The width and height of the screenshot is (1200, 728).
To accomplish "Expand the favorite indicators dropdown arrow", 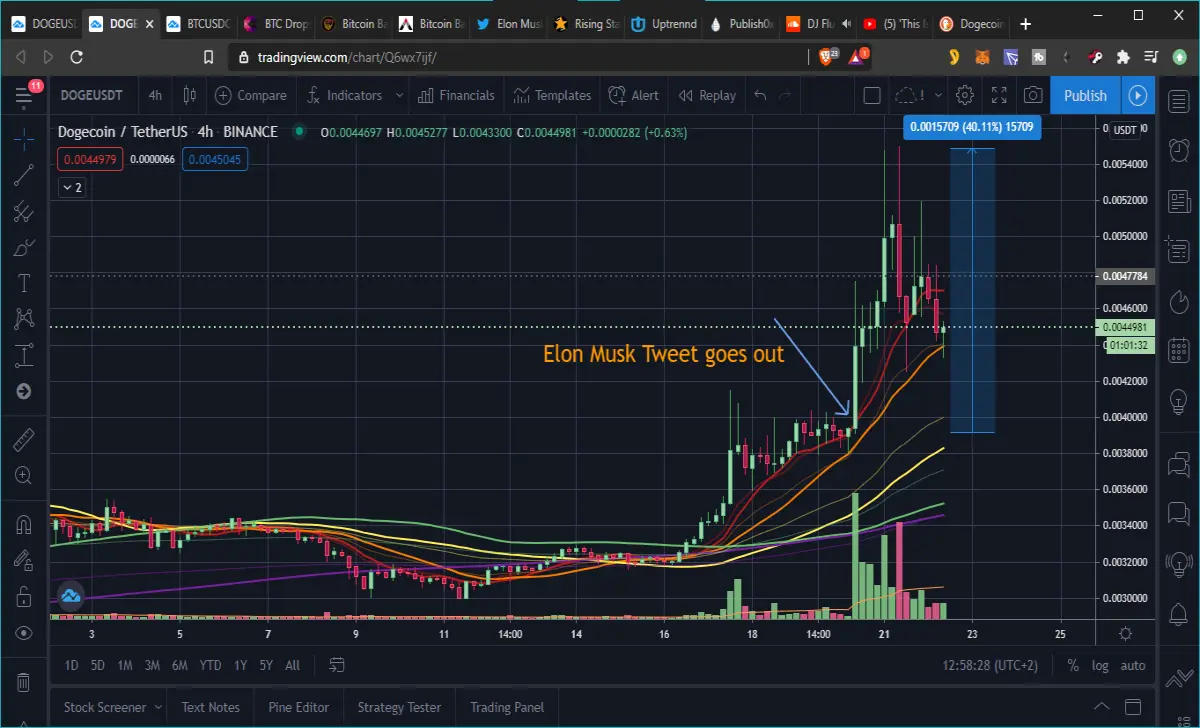I will tap(399, 96).
